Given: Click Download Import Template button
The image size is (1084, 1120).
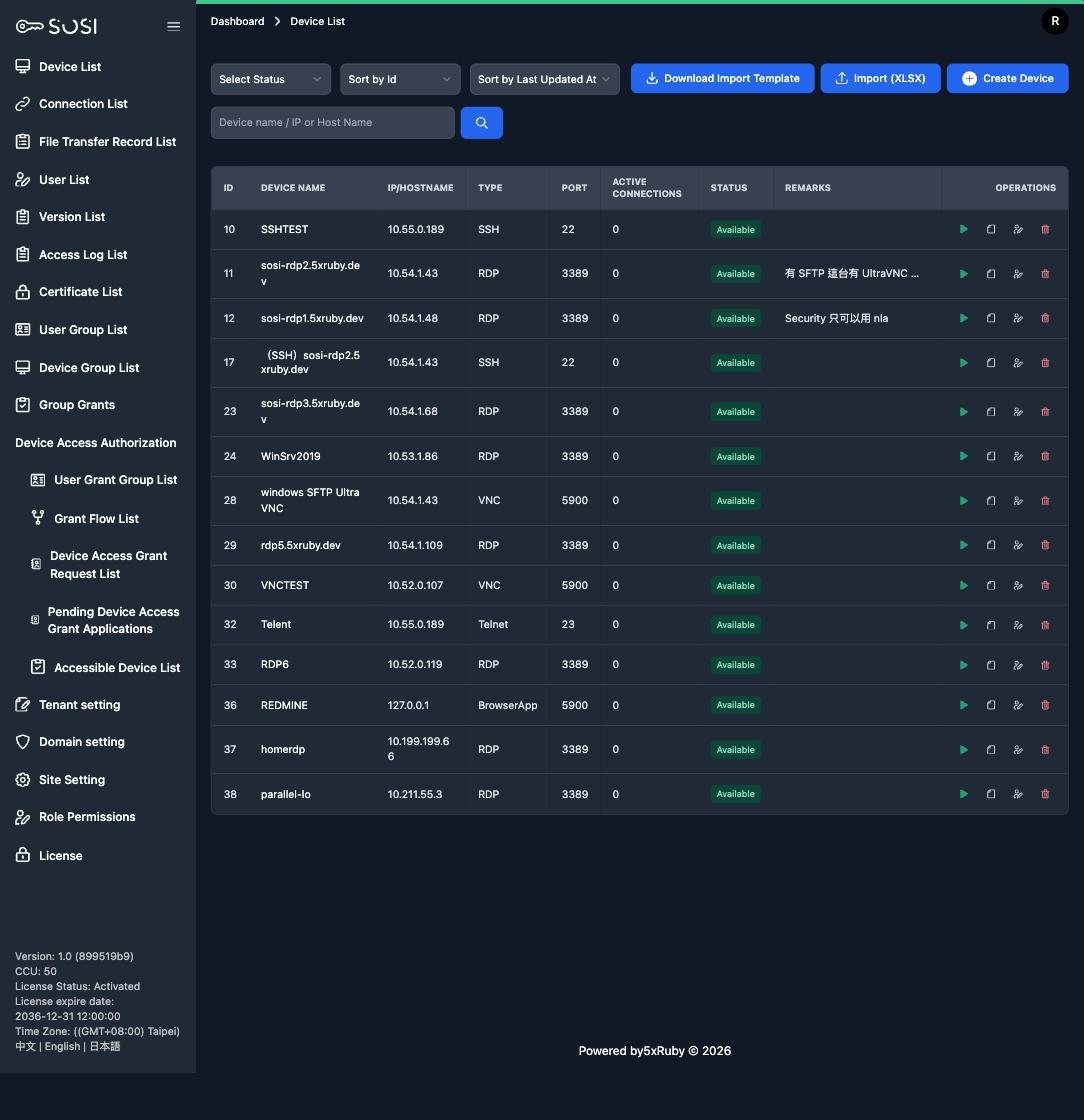Looking at the screenshot, I should click(x=722, y=79).
